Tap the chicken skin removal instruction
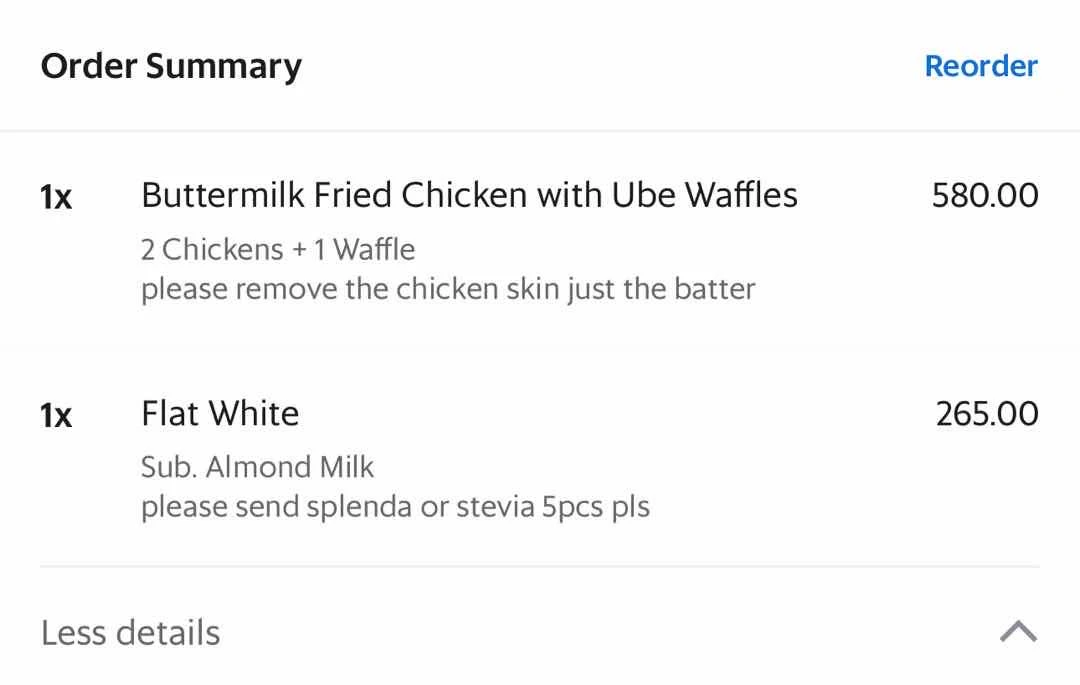Image resolution: width=1080 pixels, height=685 pixels. [x=449, y=289]
